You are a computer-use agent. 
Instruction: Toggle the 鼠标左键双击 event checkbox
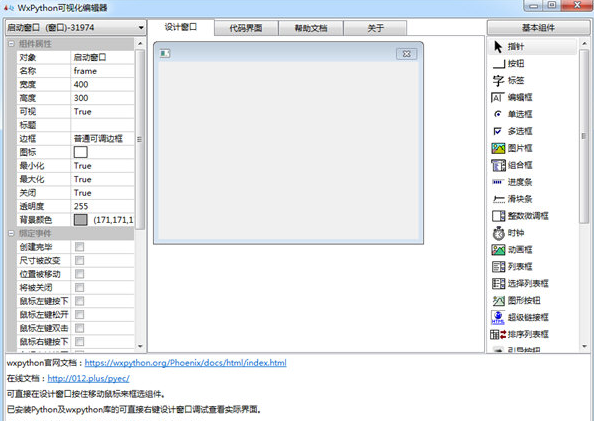click(x=80, y=328)
